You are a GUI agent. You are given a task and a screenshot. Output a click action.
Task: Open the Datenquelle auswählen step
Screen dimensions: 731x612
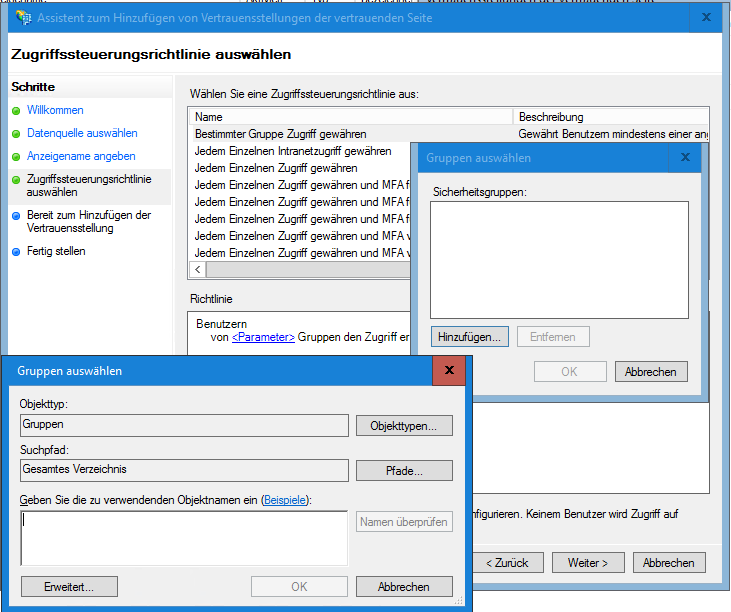coord(82,133)
